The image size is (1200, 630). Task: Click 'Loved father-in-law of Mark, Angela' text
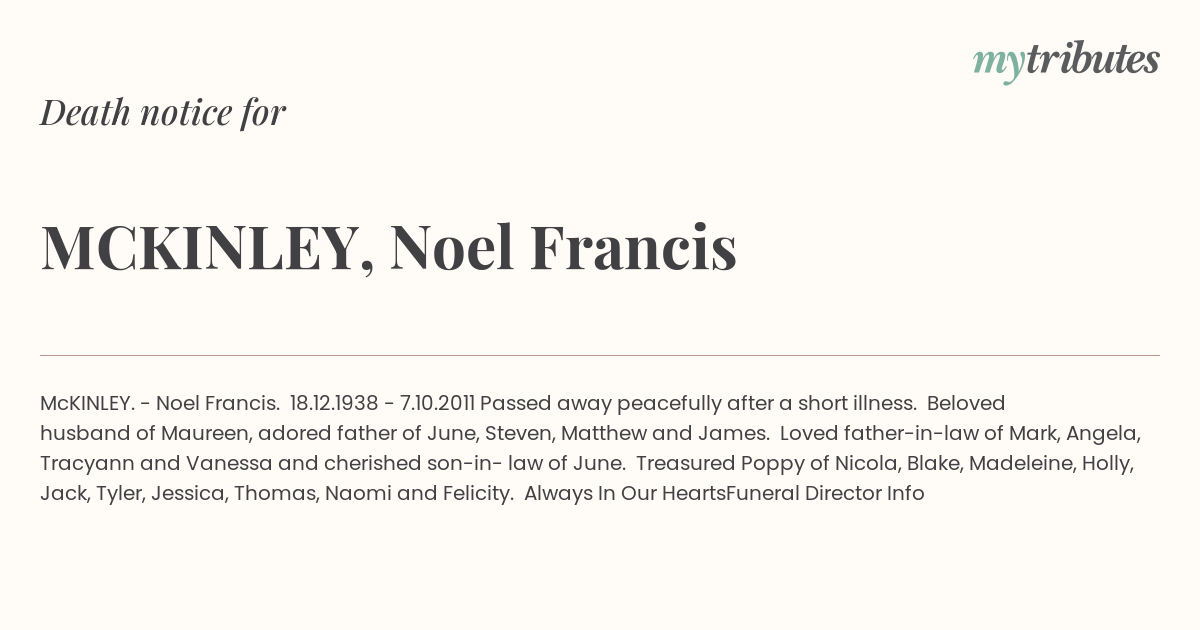click(960, 433)
